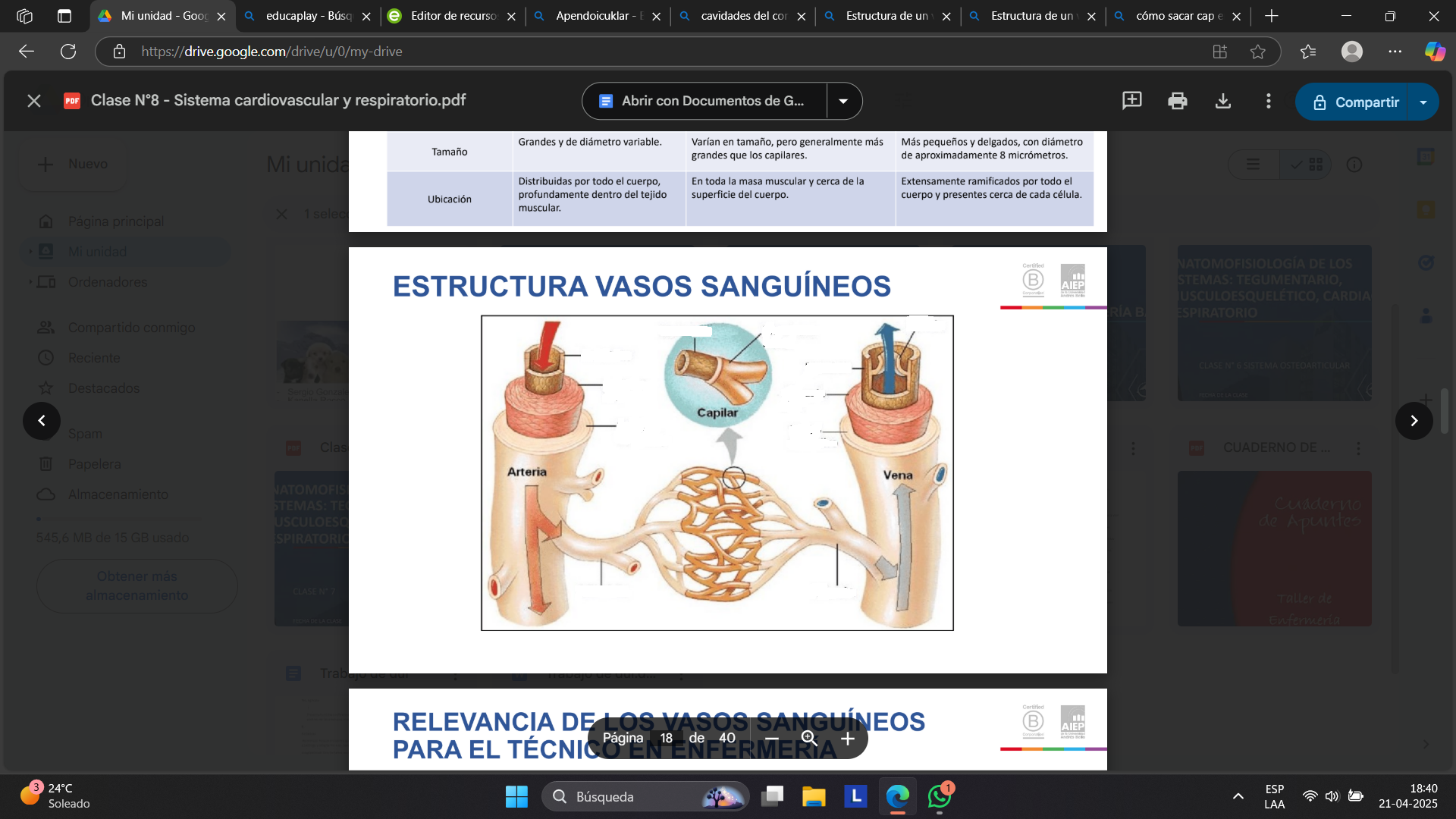Print the PDF using the printer icon
Viewport: 1456px width, 819px height.
(x=1178, y=101)
